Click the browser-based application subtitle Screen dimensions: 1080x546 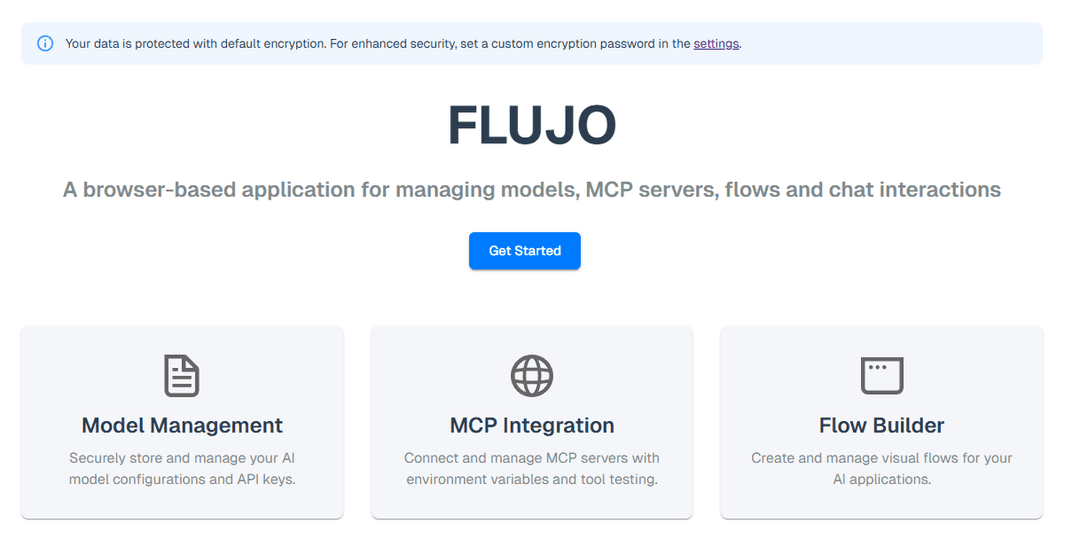532,189
